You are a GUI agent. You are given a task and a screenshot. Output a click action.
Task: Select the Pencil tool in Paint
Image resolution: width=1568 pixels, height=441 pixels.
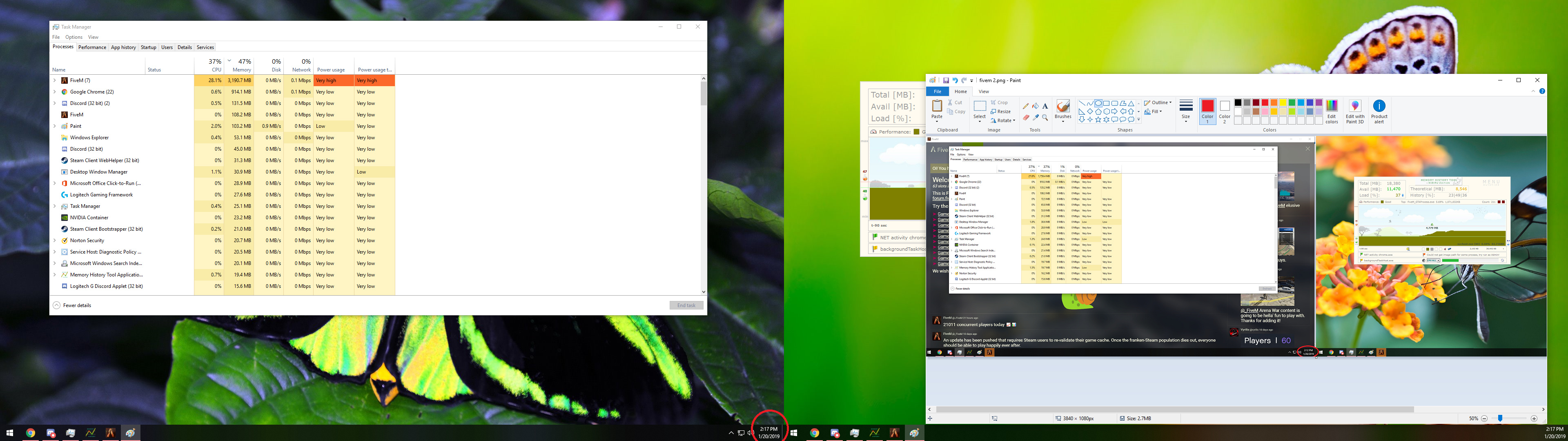[x=1026, y=106]
